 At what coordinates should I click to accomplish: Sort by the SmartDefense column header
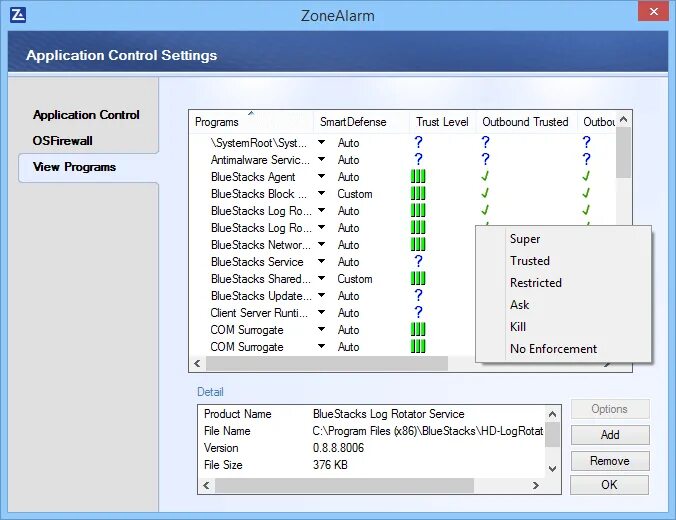(x=361, y=122)
